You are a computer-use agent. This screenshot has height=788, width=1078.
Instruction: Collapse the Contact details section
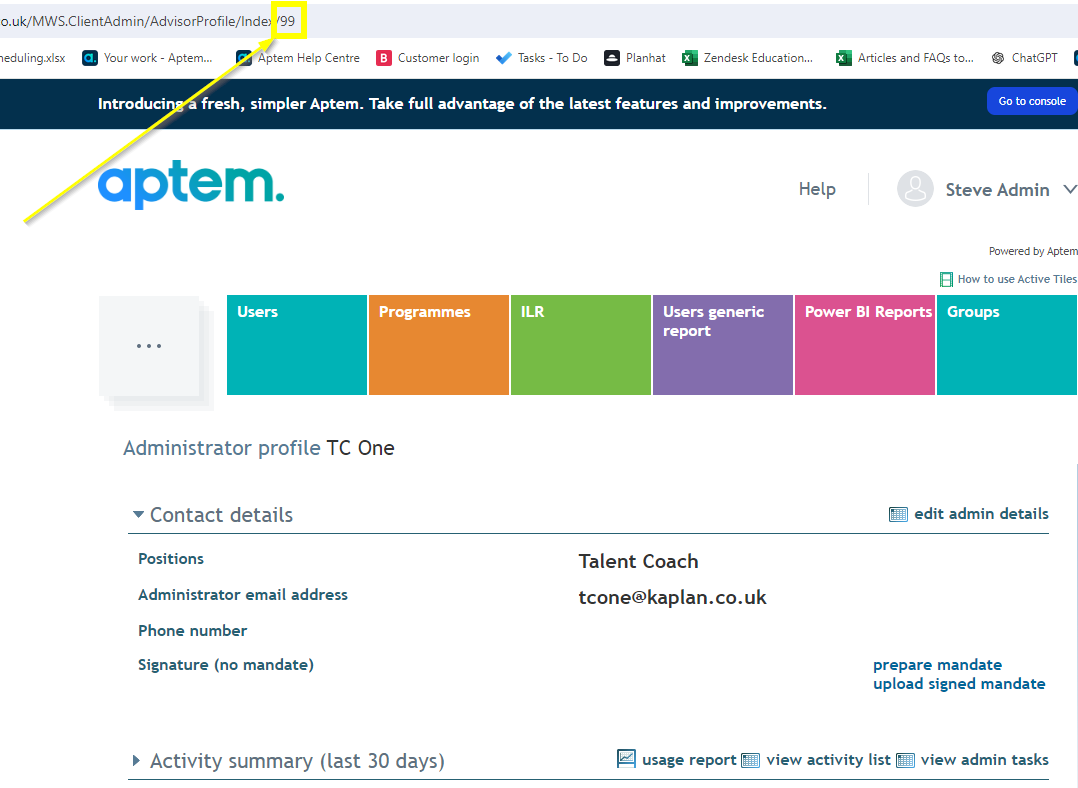coord(138,514)
